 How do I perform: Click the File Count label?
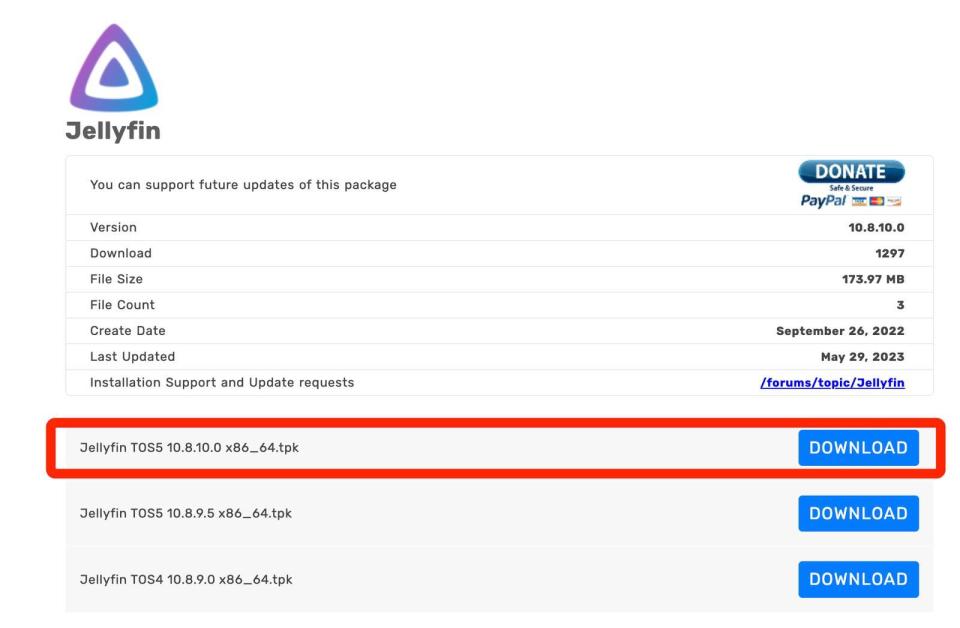[122, 305]
